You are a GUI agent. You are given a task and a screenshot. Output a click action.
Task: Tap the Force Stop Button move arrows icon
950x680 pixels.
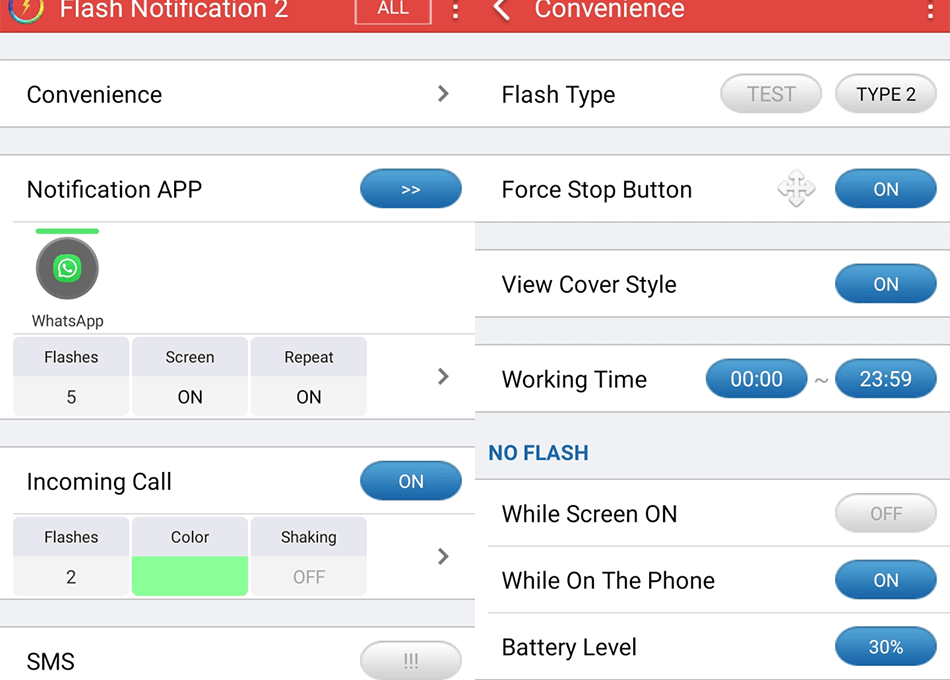point(796,188)
